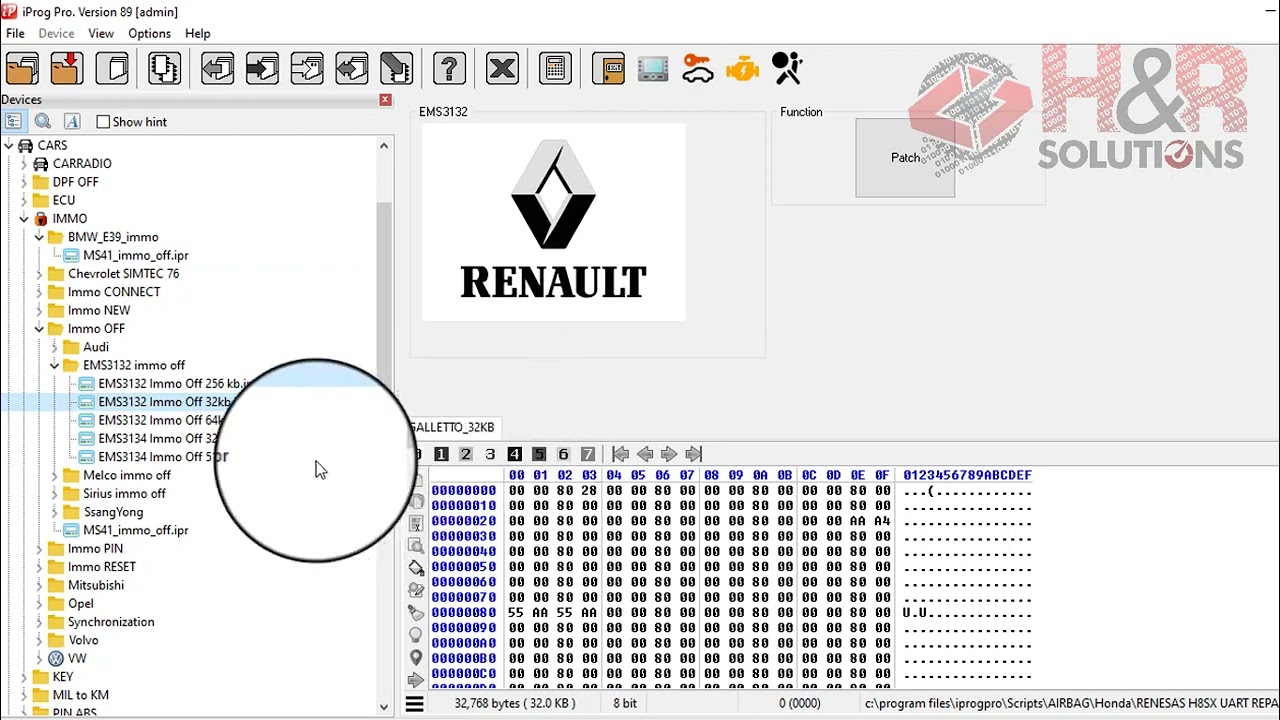The image size is (1280, 720).
Task: Open the Device menu
Action: tap(56, 33)
